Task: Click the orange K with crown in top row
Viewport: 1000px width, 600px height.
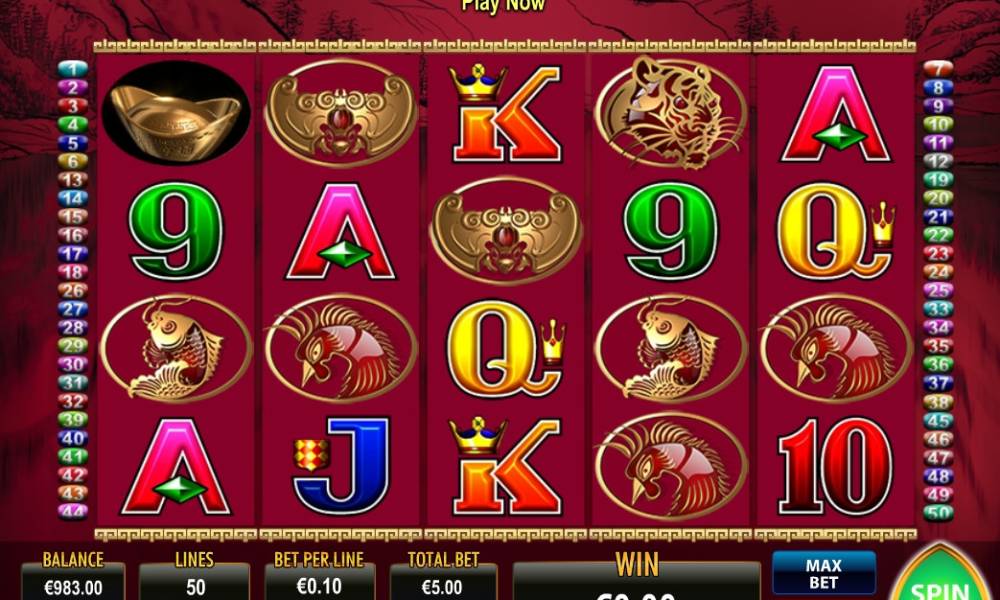Action: [x=506, y=113]
